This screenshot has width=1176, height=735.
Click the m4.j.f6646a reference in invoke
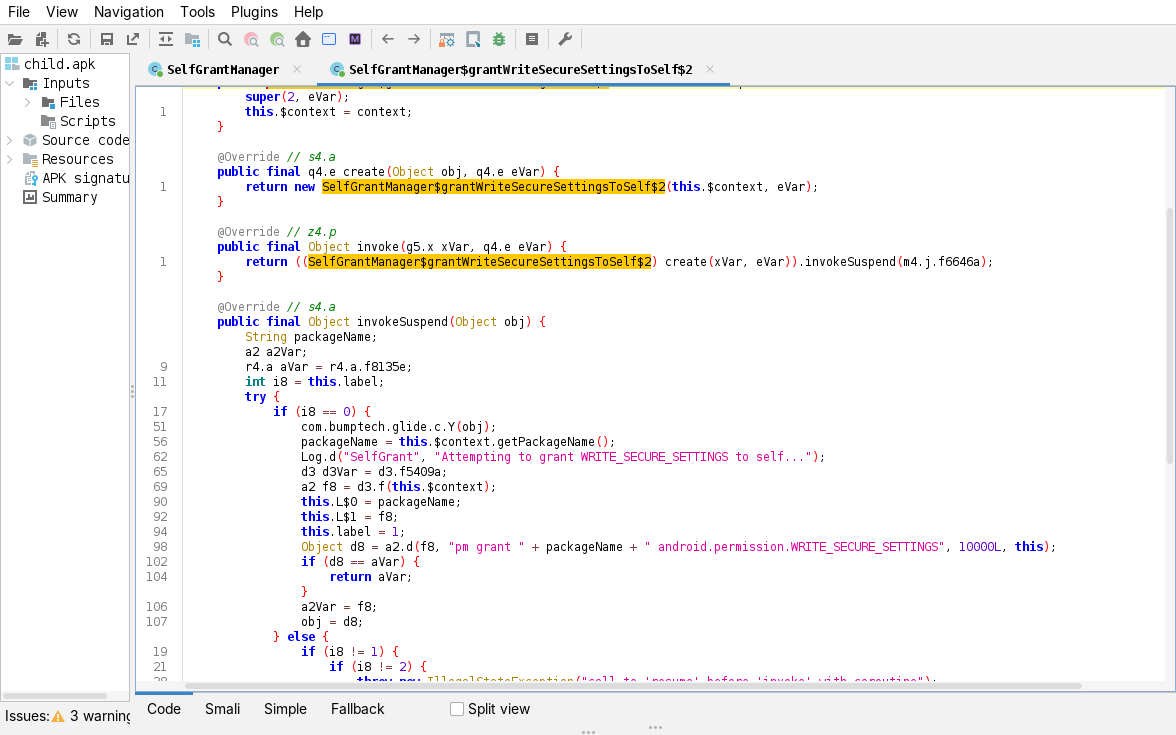click(941, 262)
